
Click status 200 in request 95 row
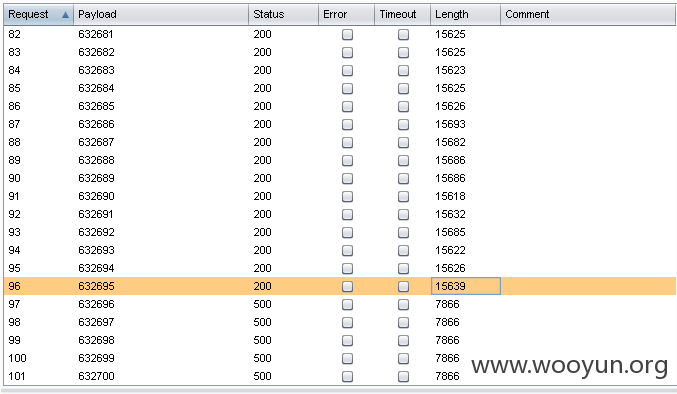[263, 268]
